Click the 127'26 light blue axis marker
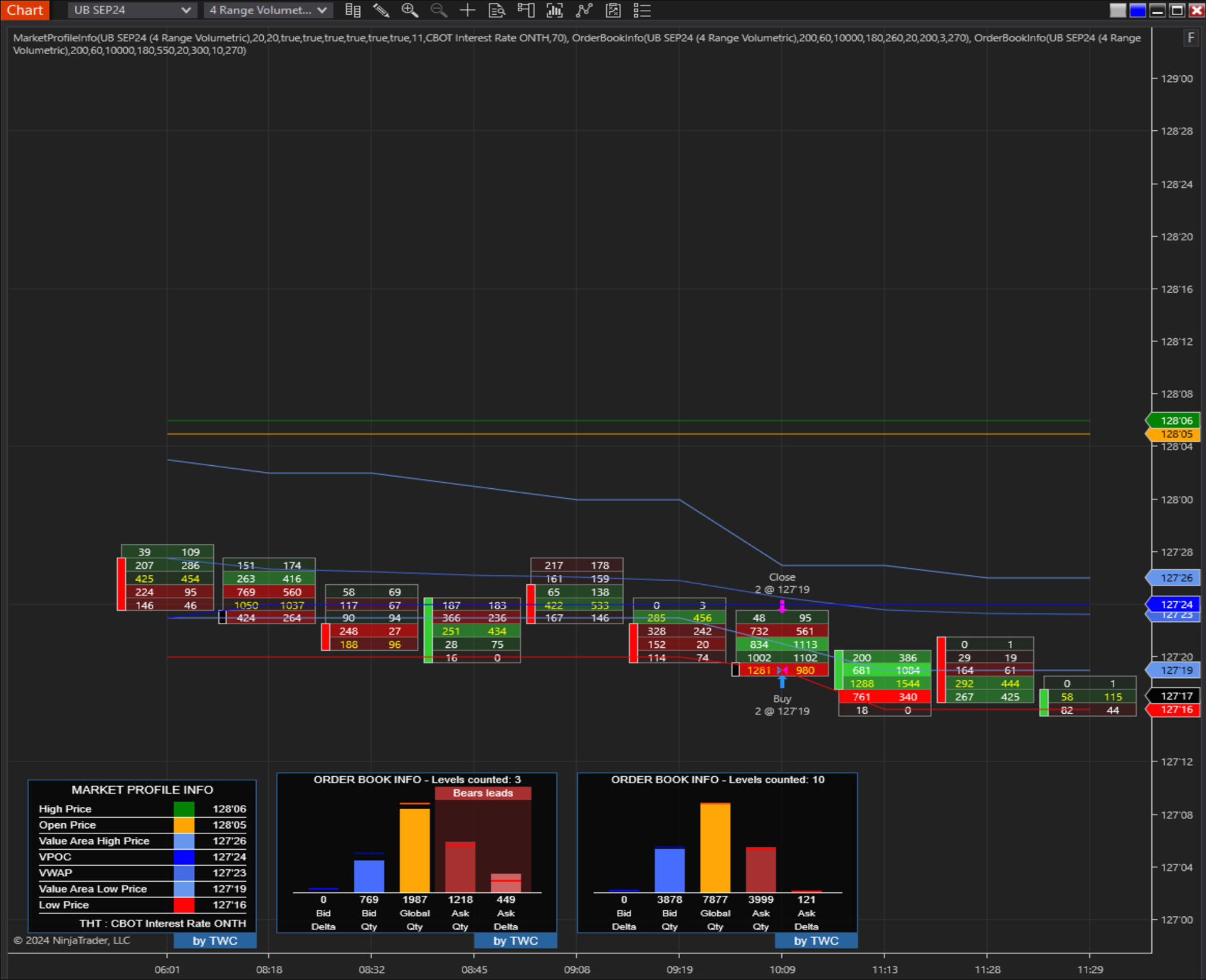This screenshot has height=980, width=1206. click(1172, 578)
